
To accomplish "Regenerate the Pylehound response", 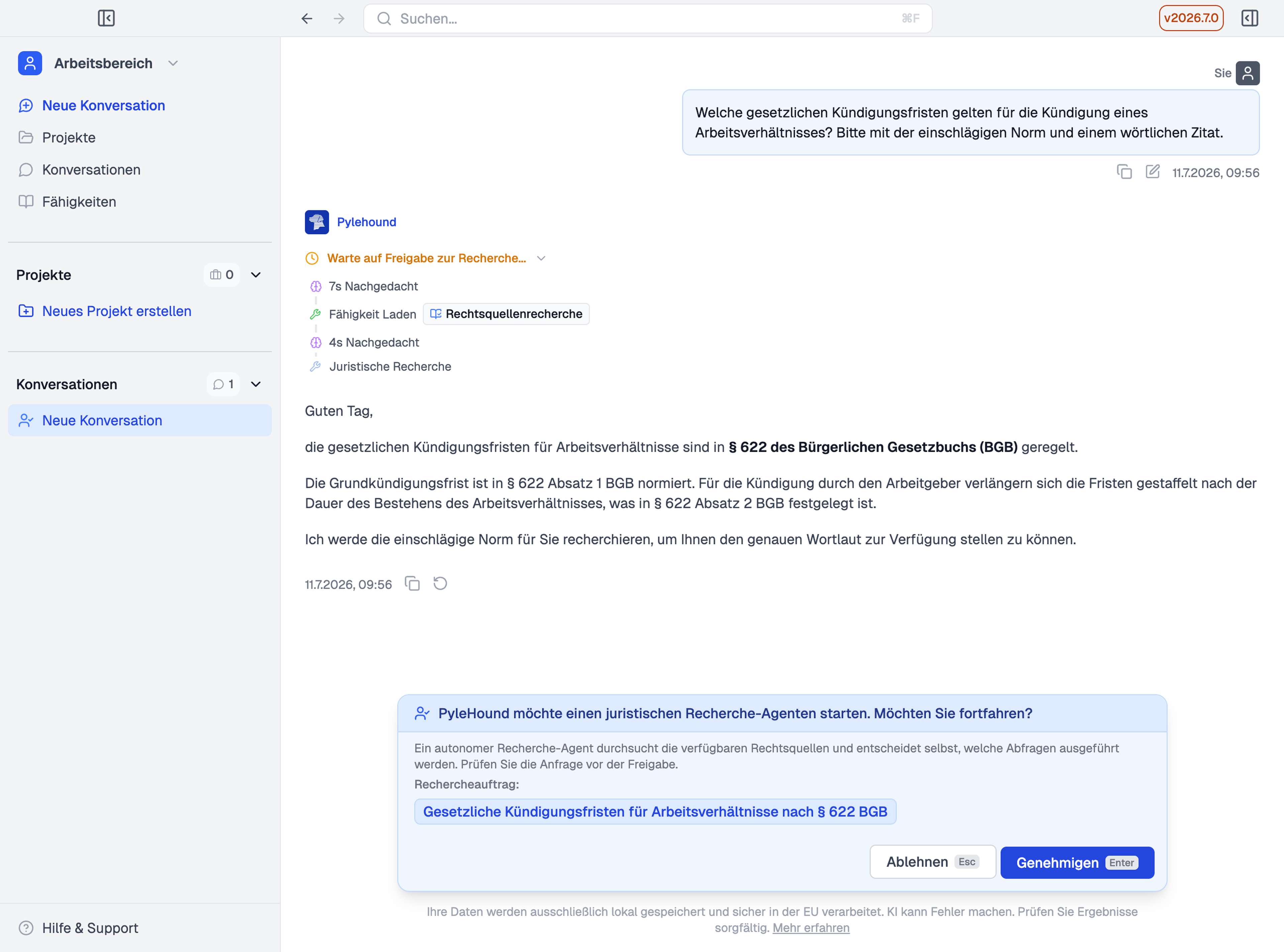I will click(x=440, y=584).
